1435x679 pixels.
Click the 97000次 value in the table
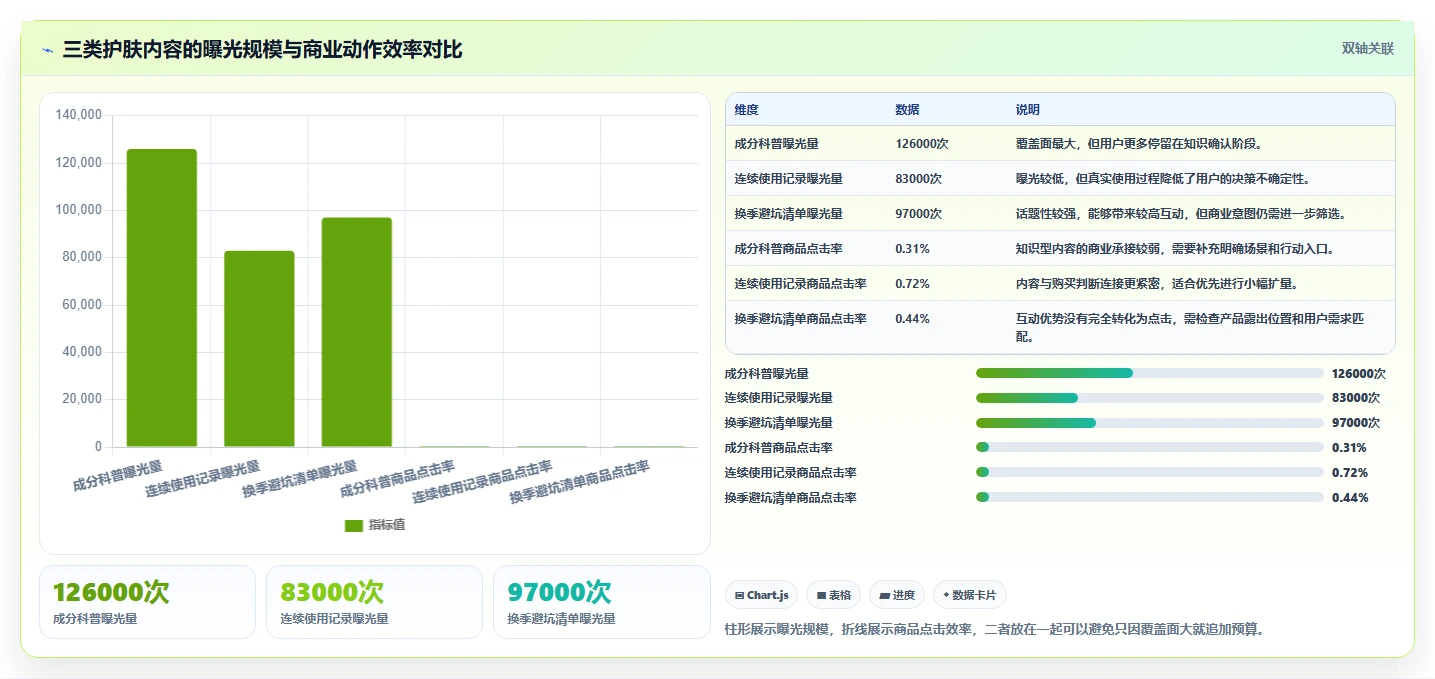tap(918, 214)
